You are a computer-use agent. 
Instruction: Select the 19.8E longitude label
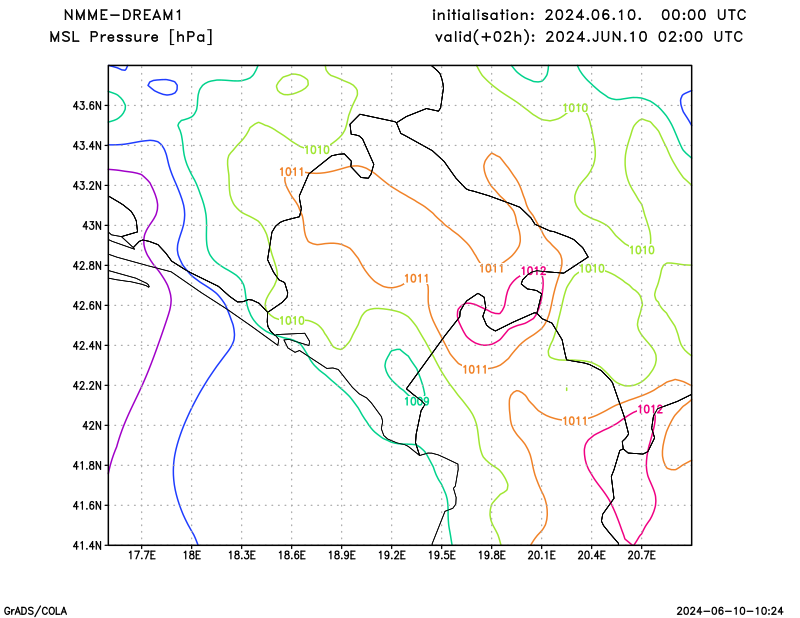[491, 555]
